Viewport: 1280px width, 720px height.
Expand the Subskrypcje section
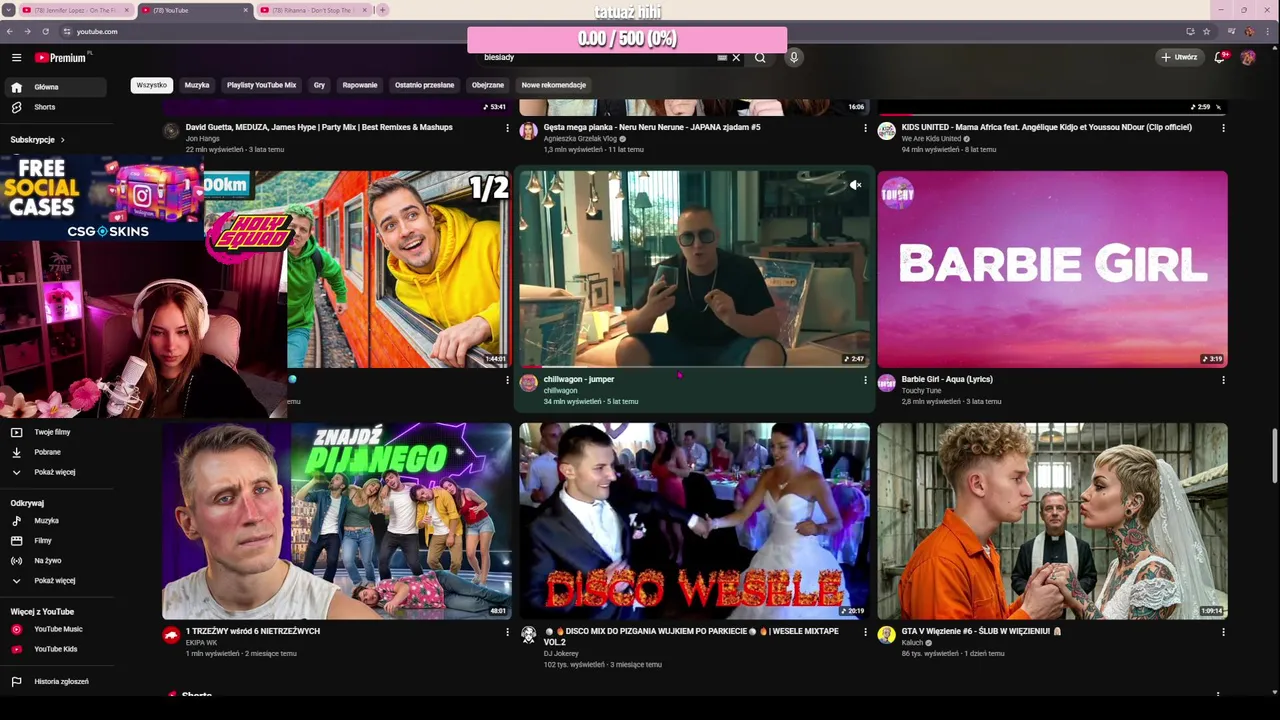pos(38,140)
